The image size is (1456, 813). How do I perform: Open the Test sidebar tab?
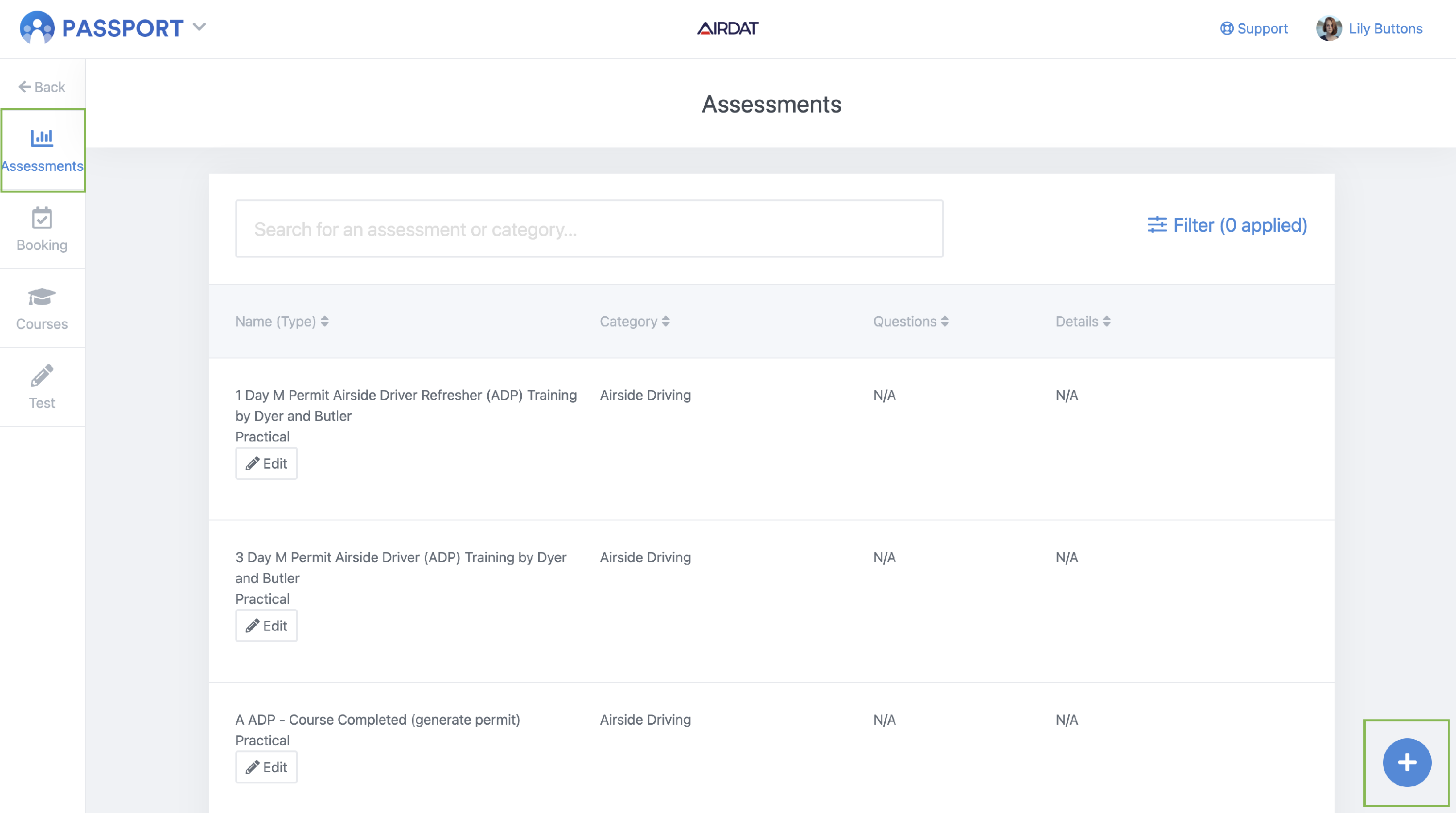[42, 388]
